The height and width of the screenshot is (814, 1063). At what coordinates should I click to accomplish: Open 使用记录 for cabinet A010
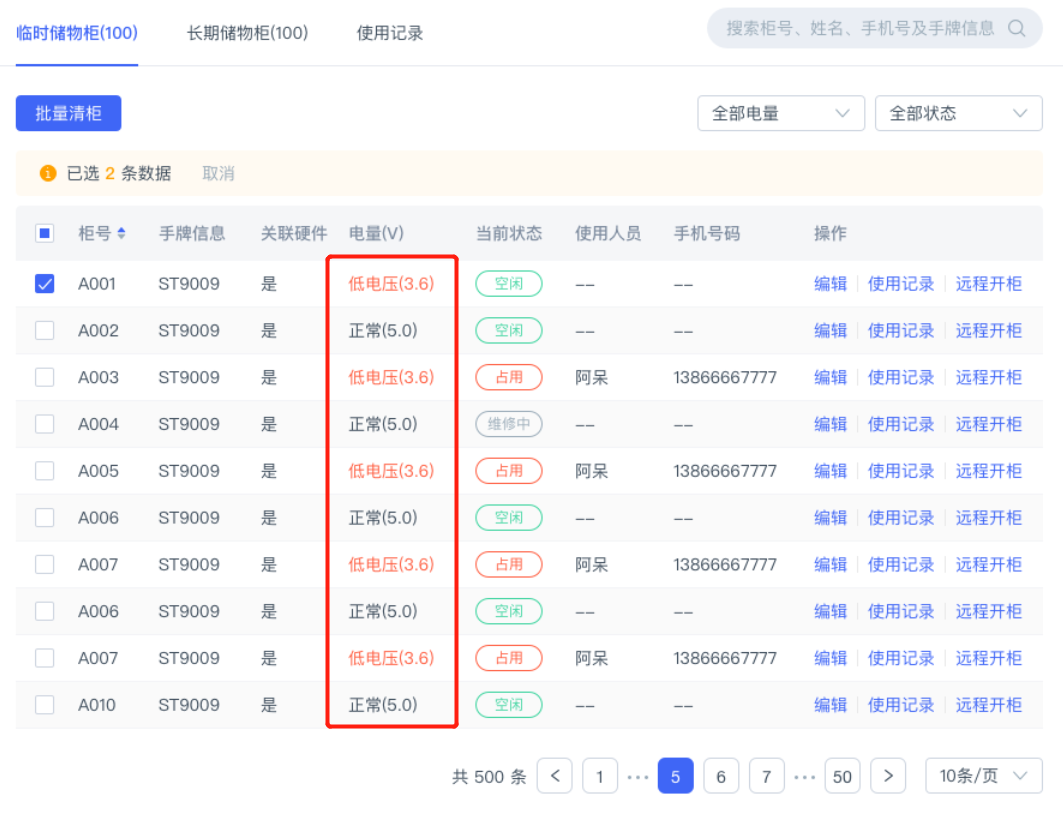[x=901, y=705]
